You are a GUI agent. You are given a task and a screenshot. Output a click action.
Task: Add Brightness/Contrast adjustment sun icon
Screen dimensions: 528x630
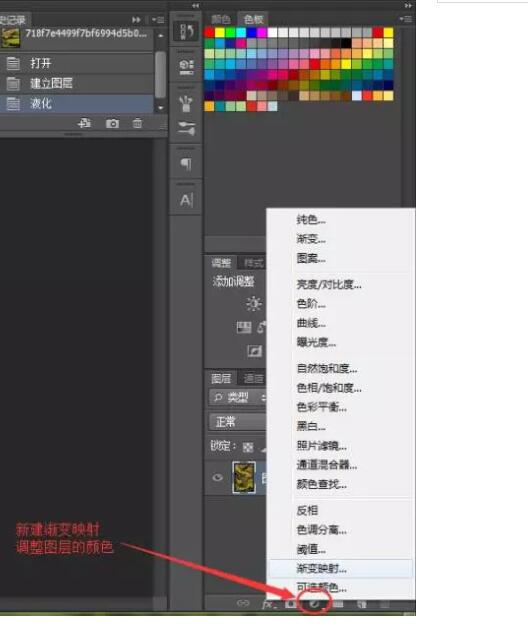tap(254, 304)
